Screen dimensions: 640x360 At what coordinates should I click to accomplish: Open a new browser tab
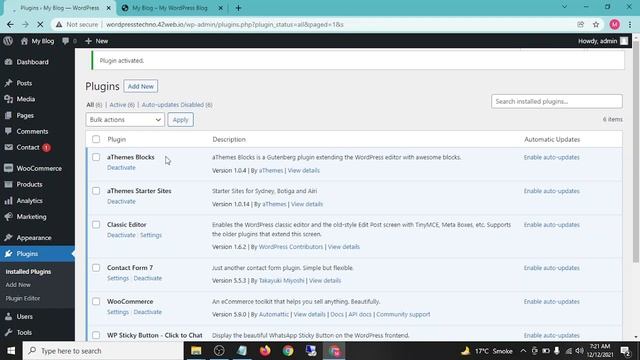[x=238, y=8]
